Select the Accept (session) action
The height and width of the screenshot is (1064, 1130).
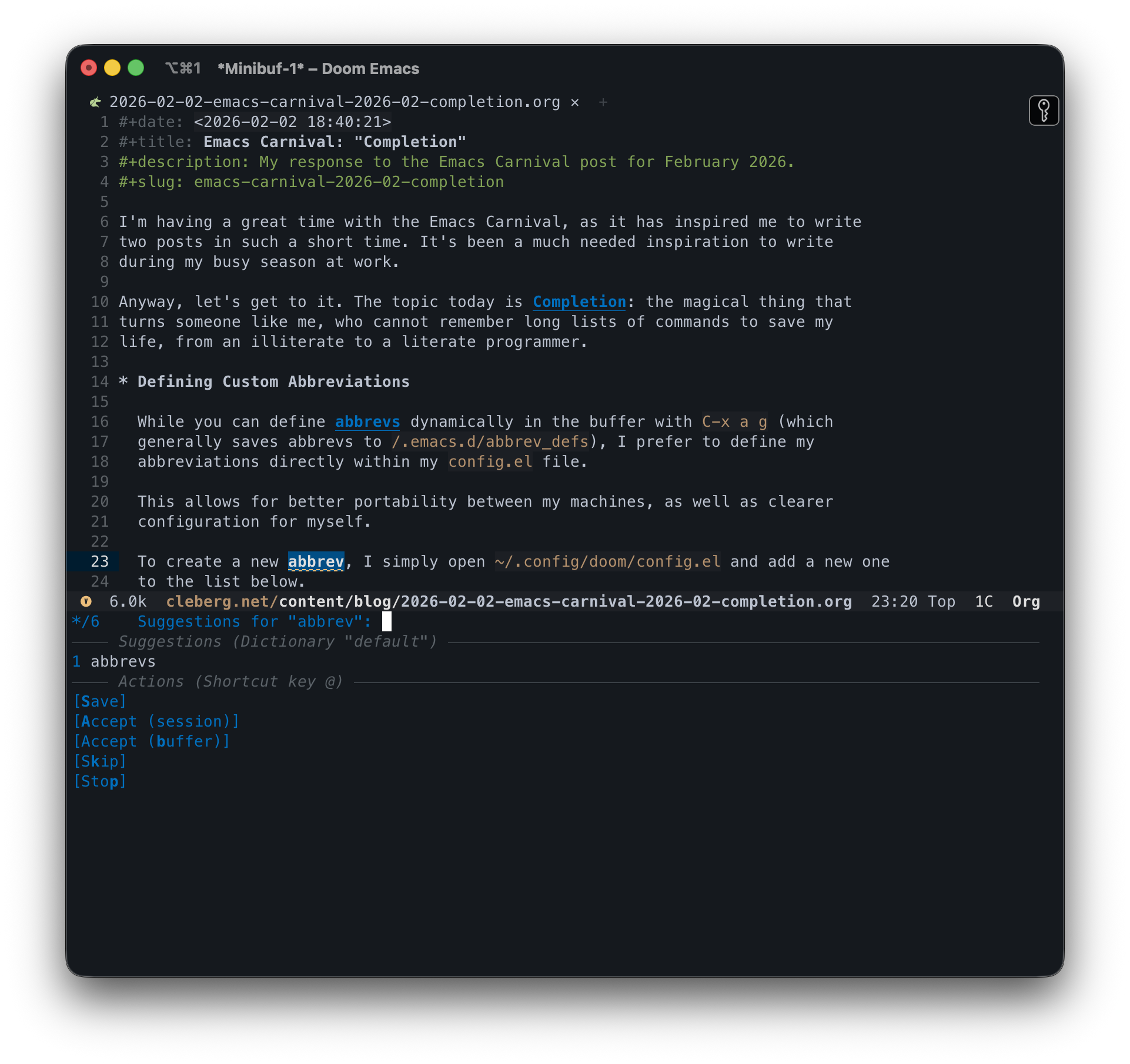[x=156, y=722]
